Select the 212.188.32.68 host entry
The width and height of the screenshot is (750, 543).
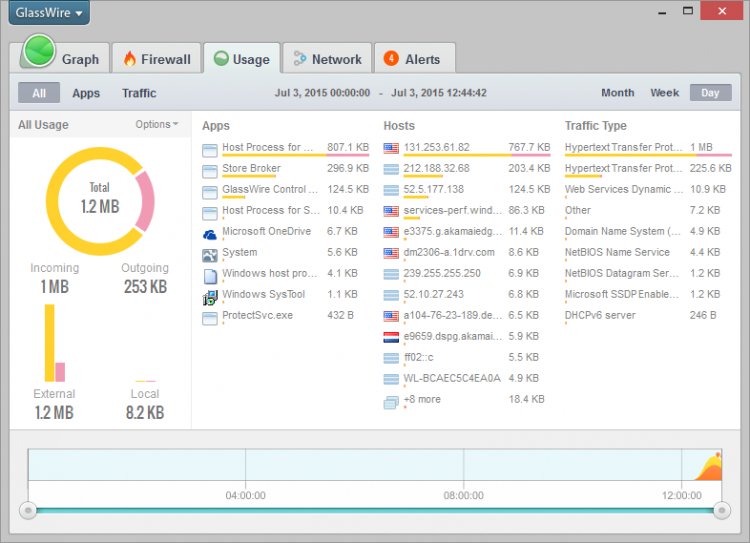tap(467, 169)
